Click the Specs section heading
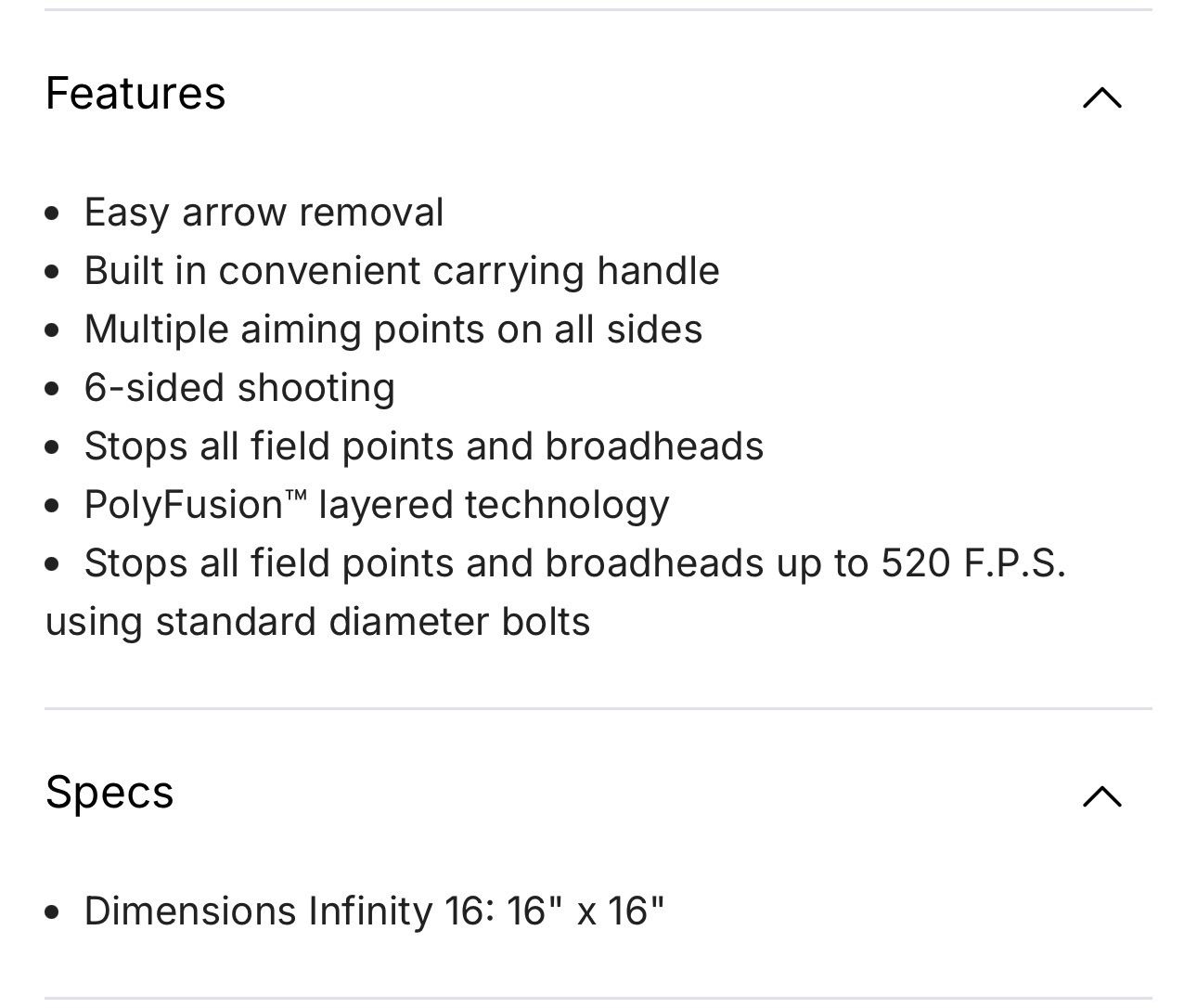Image resolution: width=1197 pixels, height=1008 pixels. click(x=109, y=793)
